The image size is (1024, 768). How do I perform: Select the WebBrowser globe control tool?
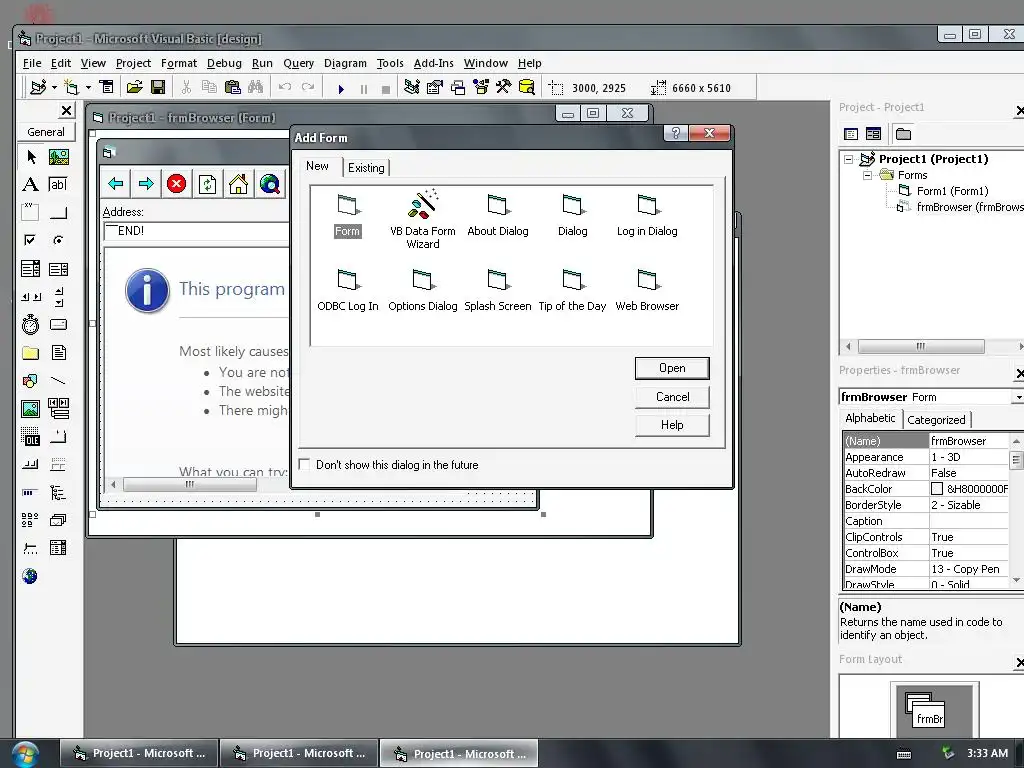coord(30,576)
